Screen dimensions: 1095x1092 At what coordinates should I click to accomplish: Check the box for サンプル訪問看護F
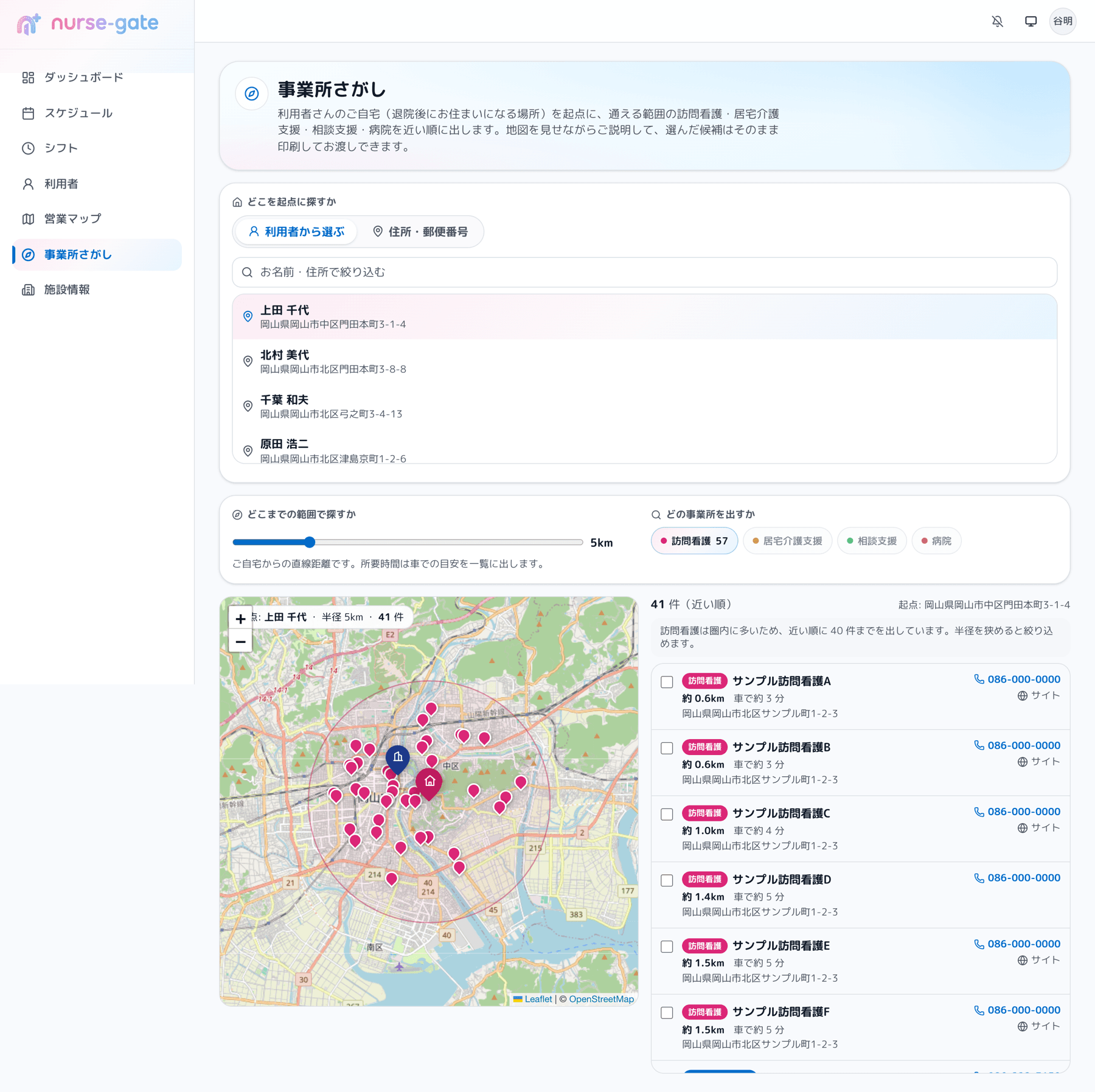click(x=667, y=1013)
